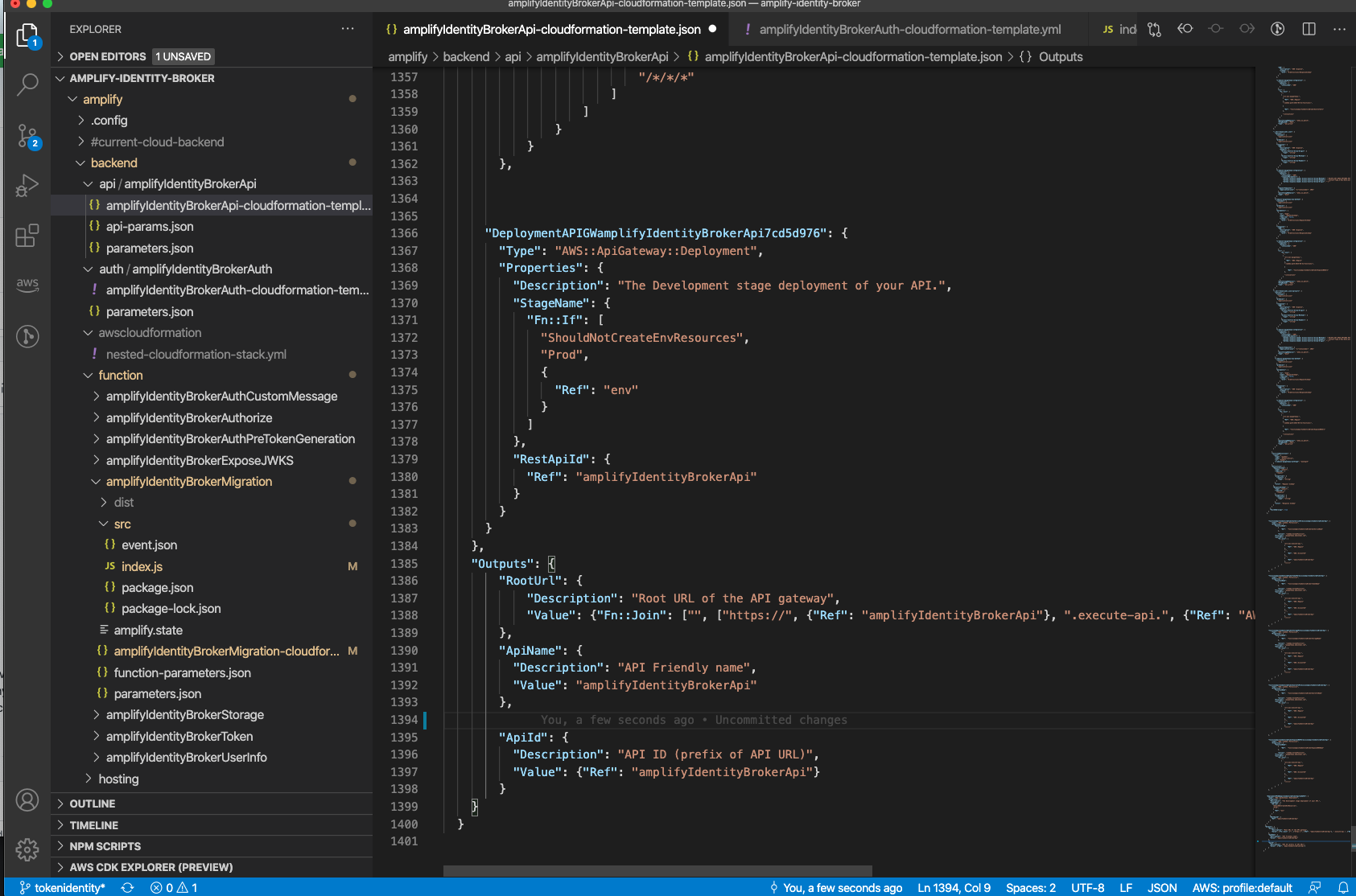Click Ln 1394, Col 9 in status bar

pos(954,887)
